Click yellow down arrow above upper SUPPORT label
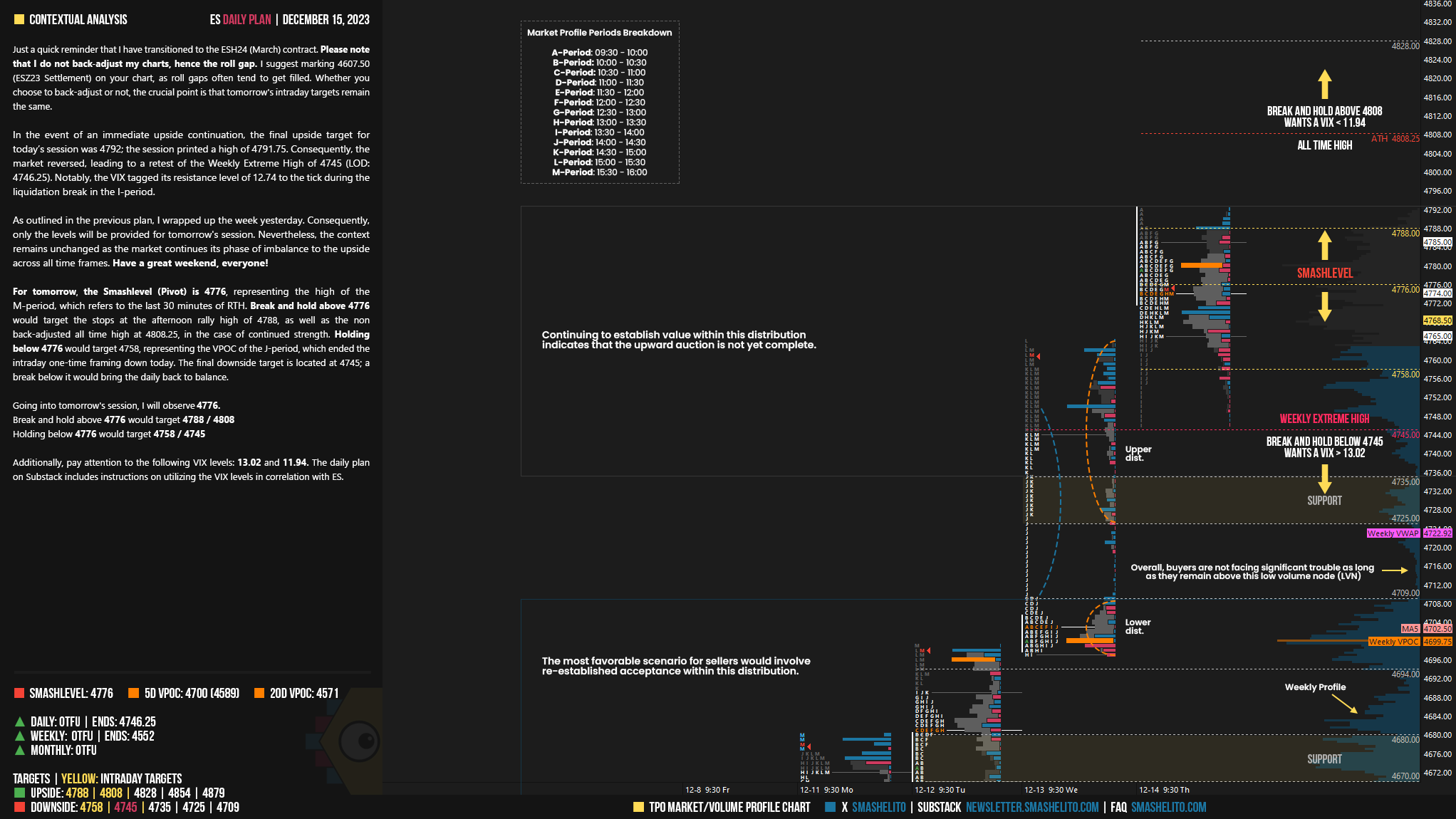Viewport: 1456px width, 819px height. coord(1324,479)
